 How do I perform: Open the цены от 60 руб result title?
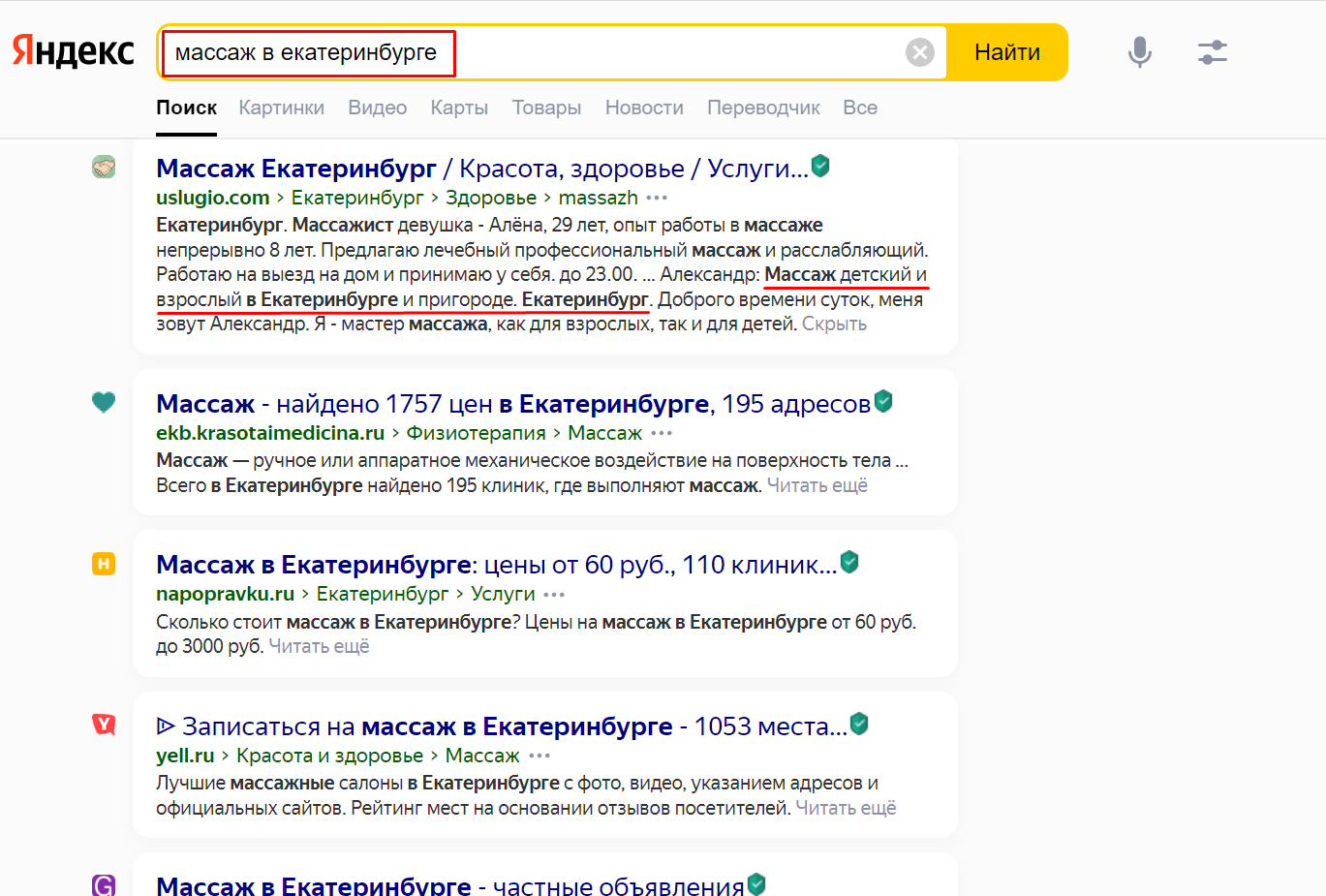click(496, 565)
